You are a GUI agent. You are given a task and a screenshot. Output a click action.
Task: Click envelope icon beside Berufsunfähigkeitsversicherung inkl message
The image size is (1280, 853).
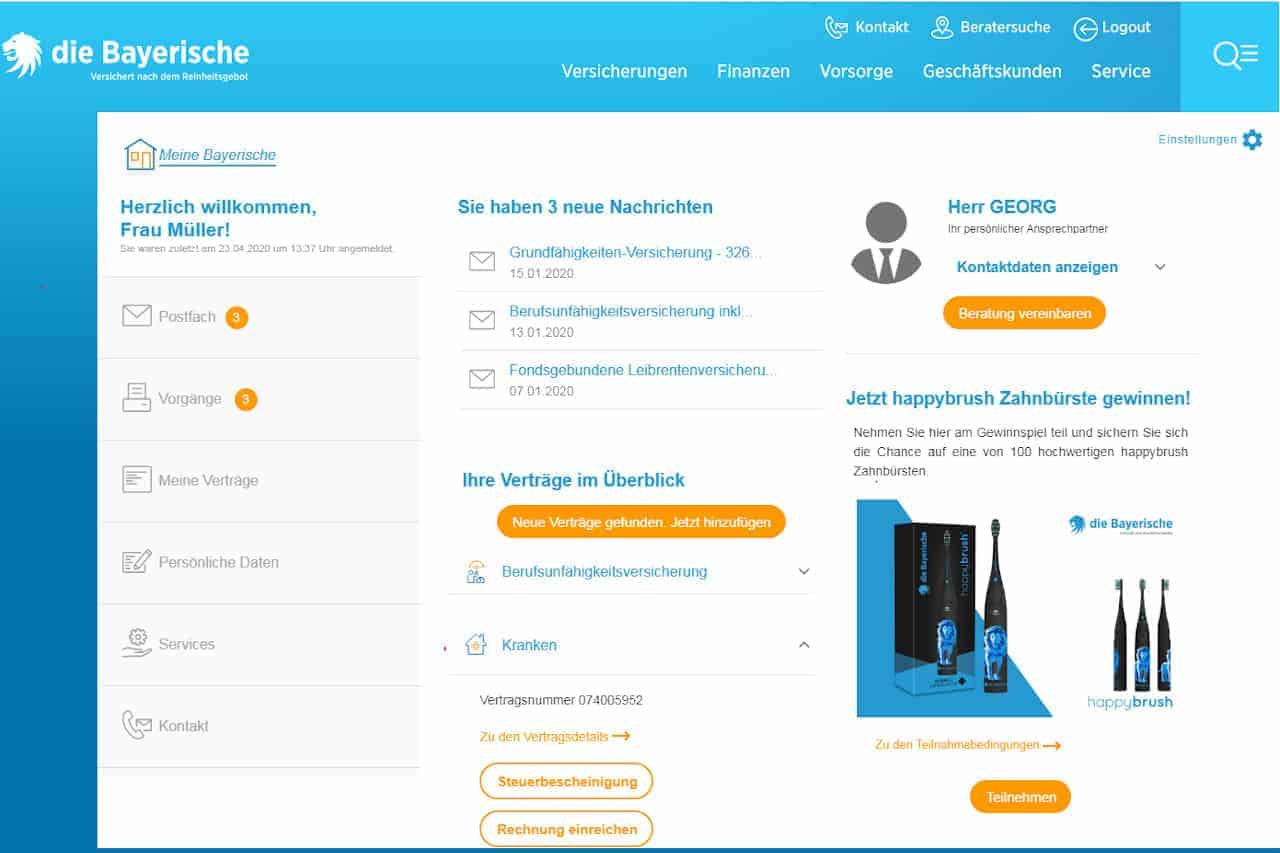pos(482,320)
